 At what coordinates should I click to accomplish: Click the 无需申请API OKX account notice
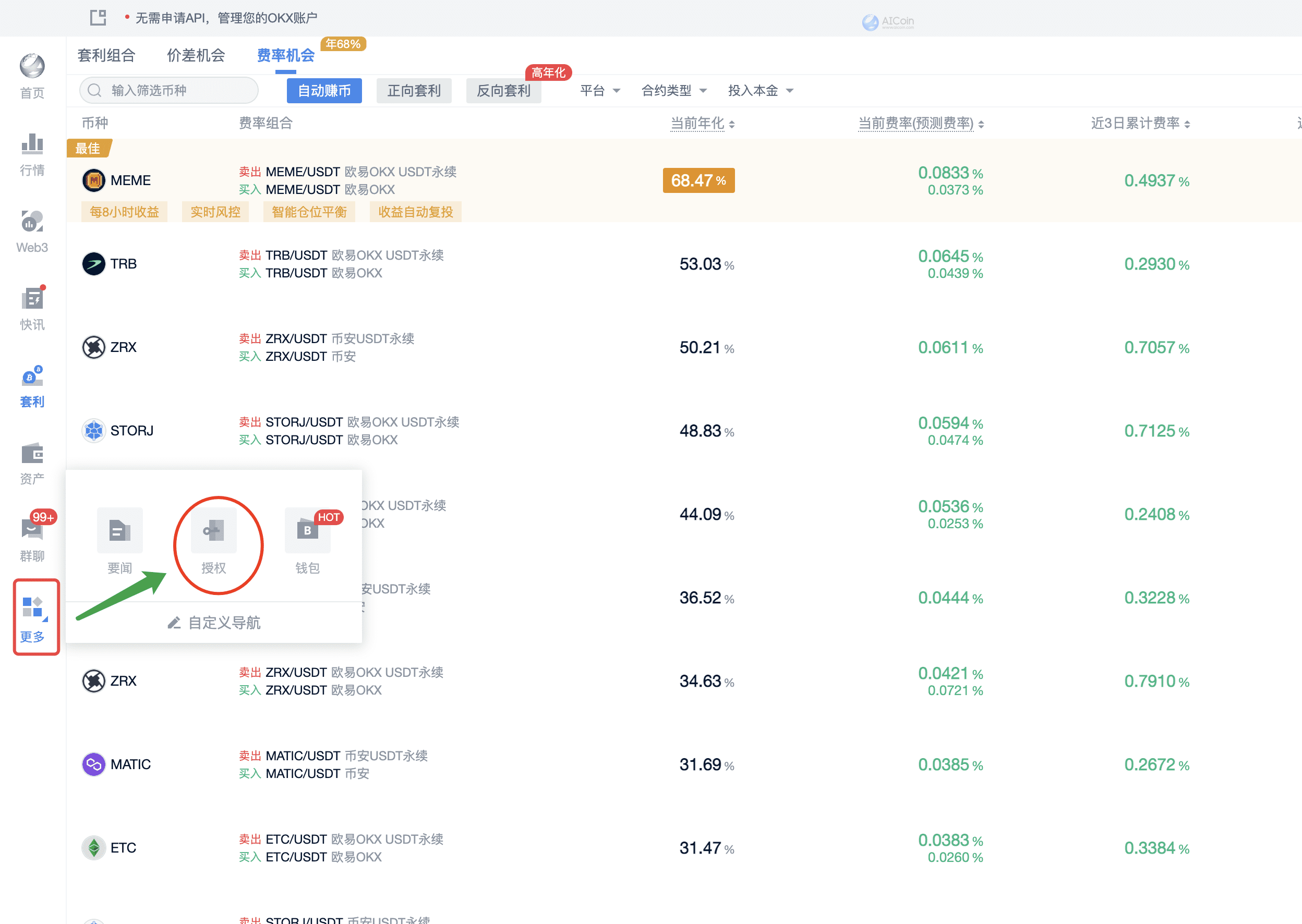226,18
